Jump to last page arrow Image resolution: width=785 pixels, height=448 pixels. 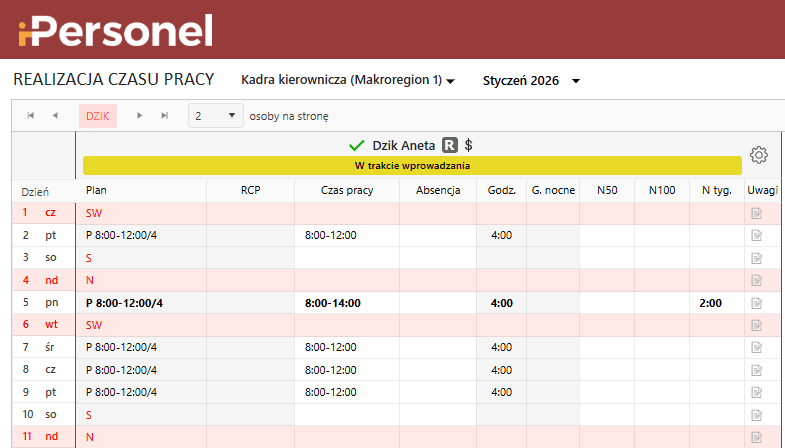[x=164, y=116]
